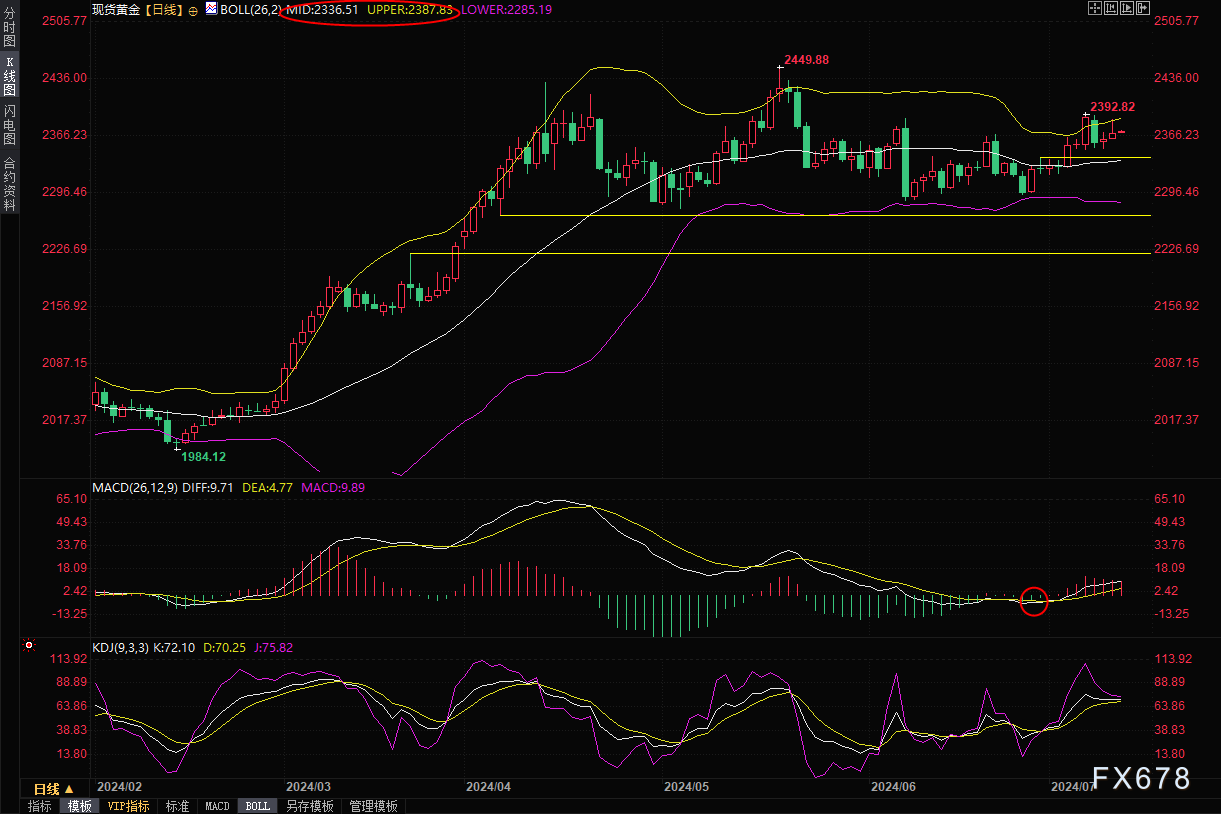Toggle the BOLL template button

257,806
